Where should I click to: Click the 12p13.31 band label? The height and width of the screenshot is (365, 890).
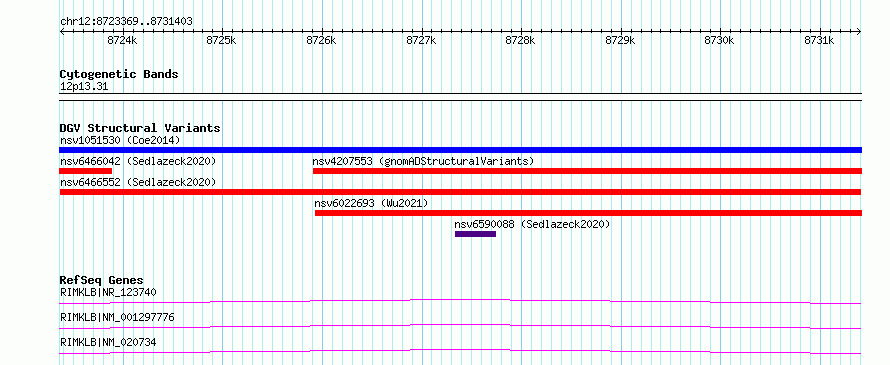click(x=84, y=87)
